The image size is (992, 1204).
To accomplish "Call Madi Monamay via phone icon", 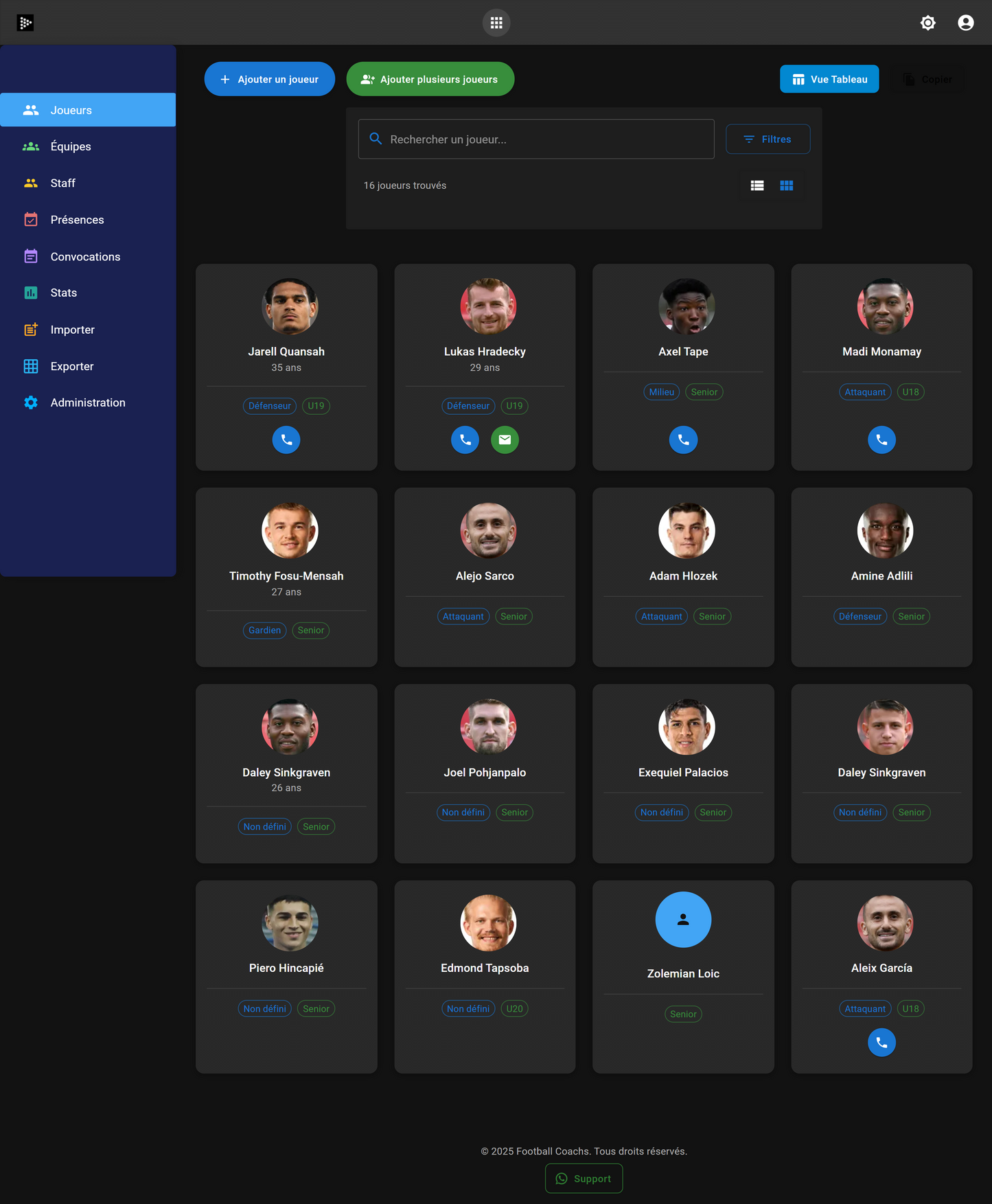I will [881, 440].
